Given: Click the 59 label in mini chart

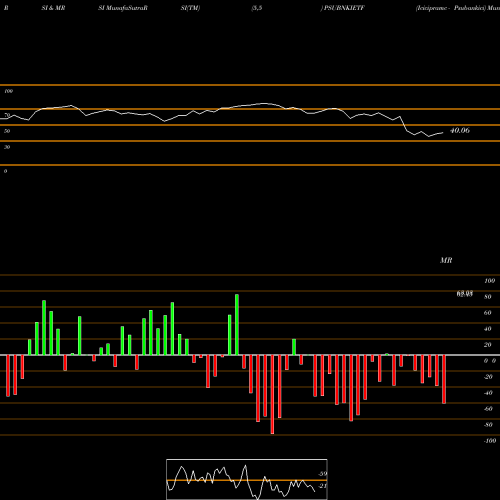Looking at the screenshot, I should [323, 474].
